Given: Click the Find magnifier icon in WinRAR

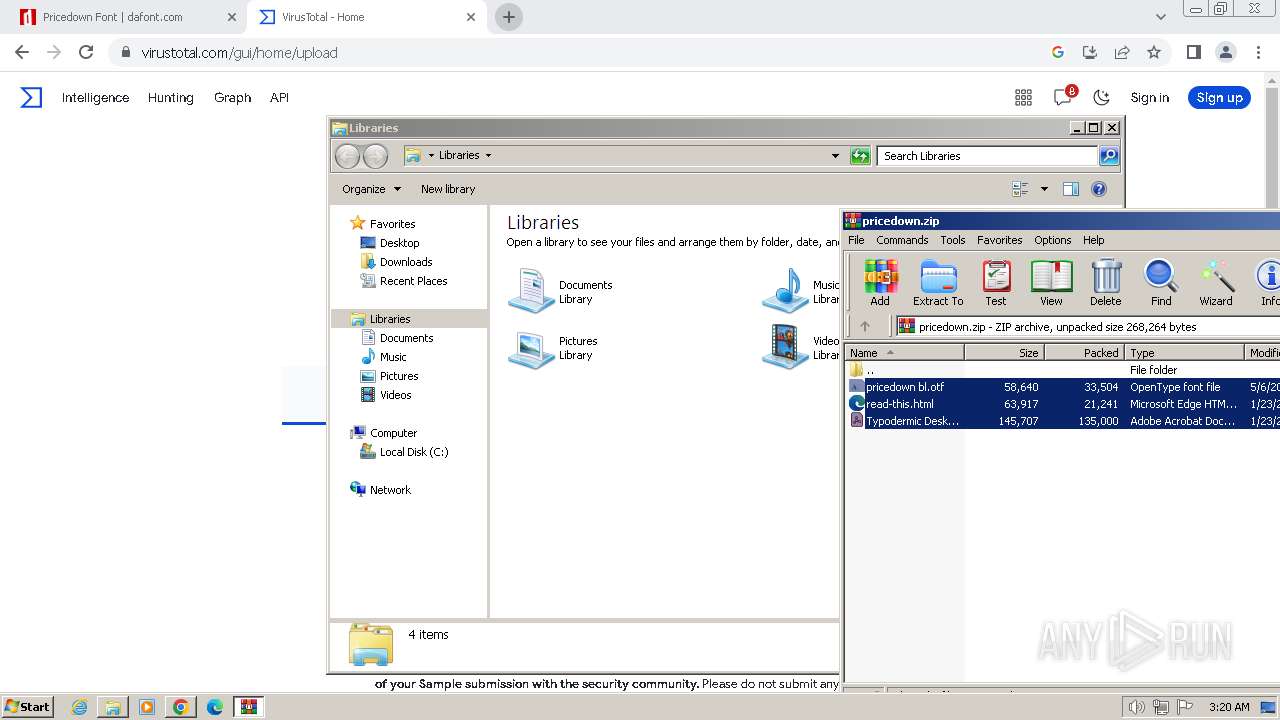Looking at the screenshot, I should pos(1161,282).
